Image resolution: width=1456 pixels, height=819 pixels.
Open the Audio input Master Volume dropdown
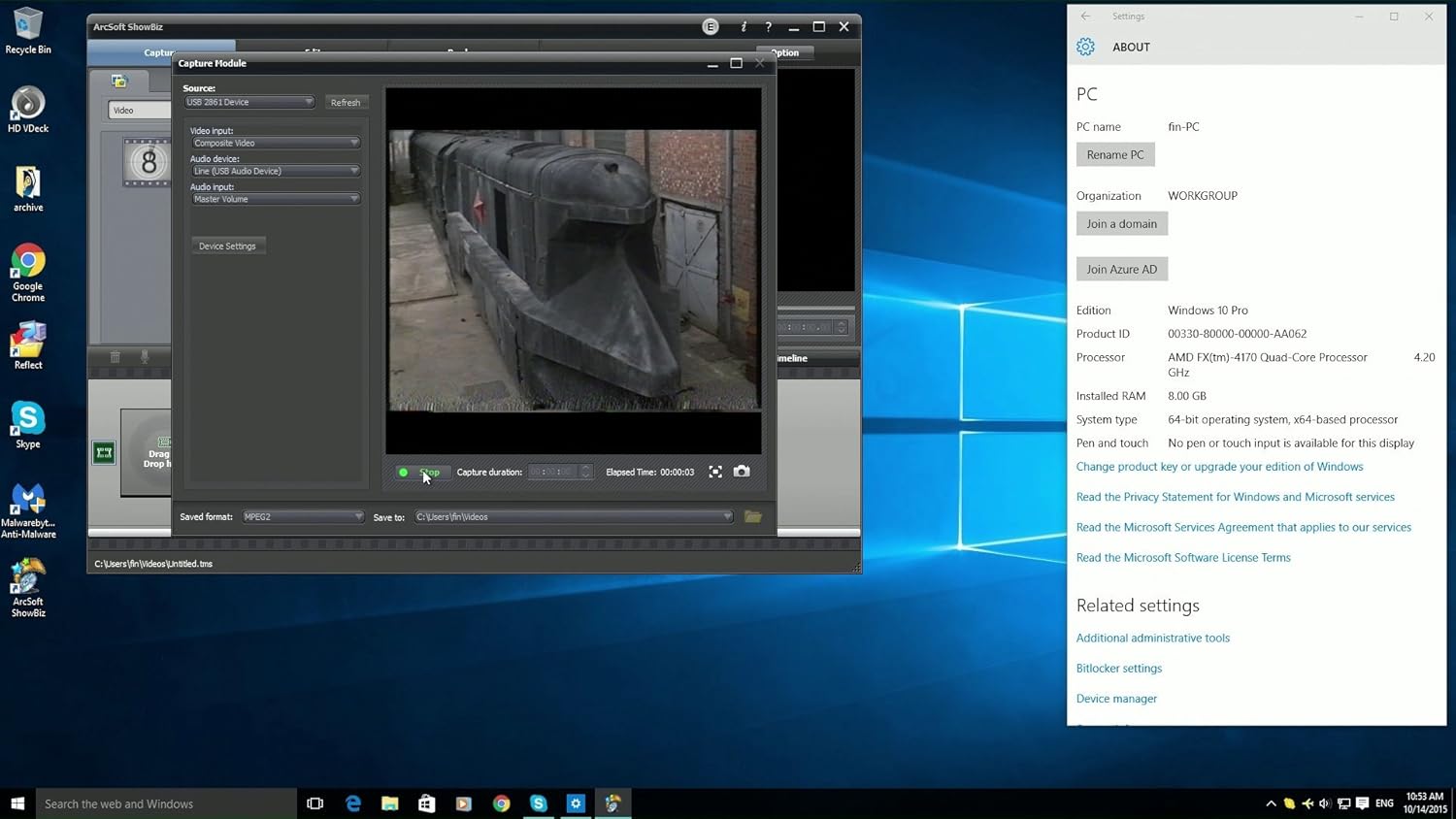pos(276,199)
